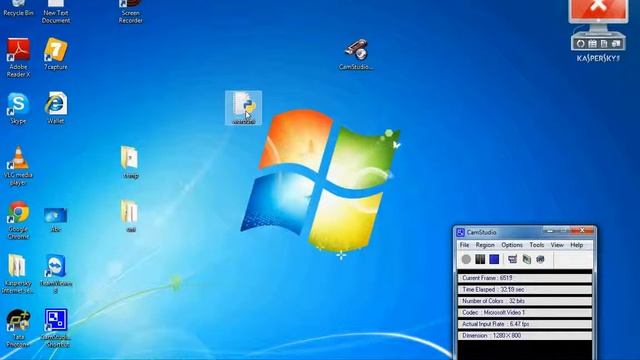Click the Time Elapsed status row
The height and width of the screenshot is (360, 640).
(525, 289)
